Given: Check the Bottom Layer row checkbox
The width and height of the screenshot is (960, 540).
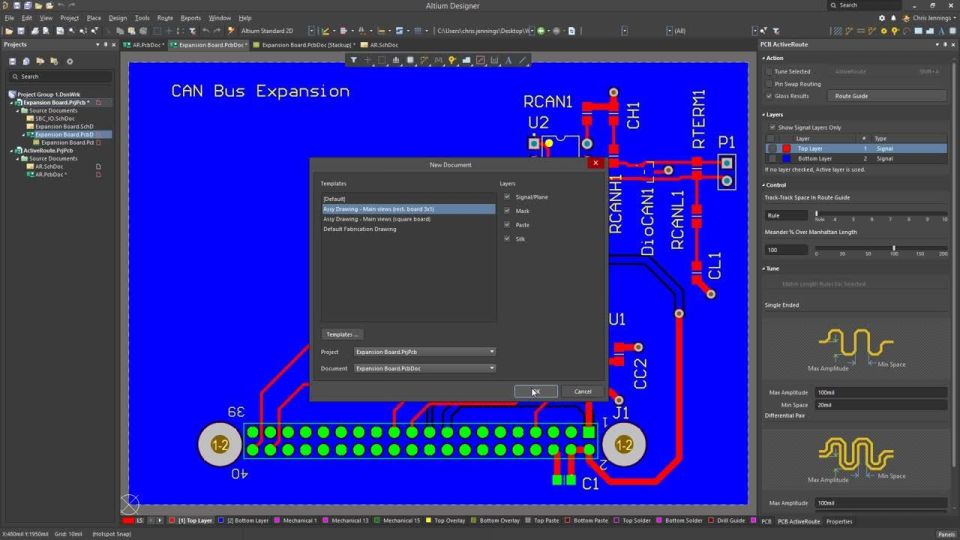Looking at the screenshot, I should coord(772,159).
